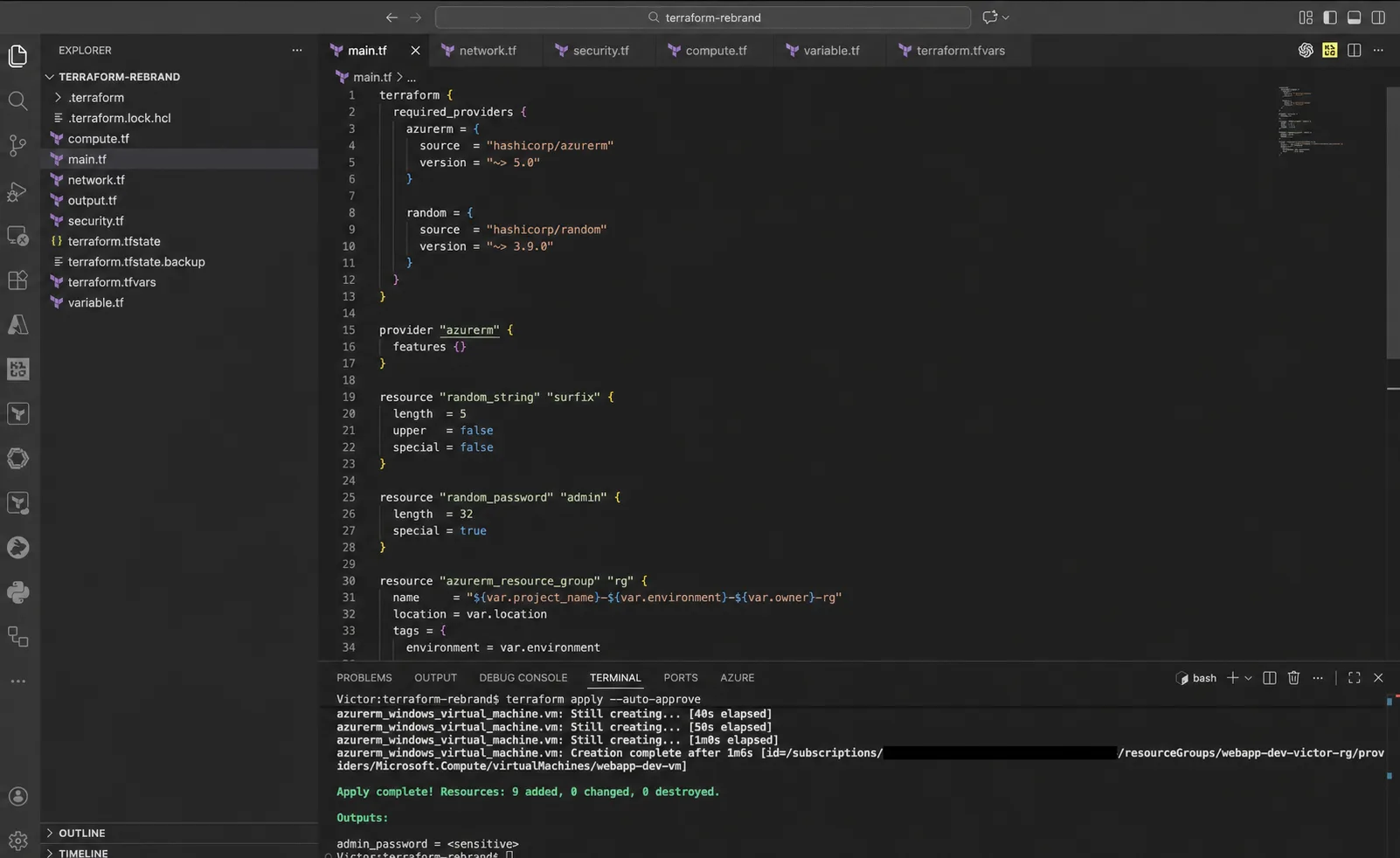Split the terminal
1400x858 pixels.
click(1270, 678)
